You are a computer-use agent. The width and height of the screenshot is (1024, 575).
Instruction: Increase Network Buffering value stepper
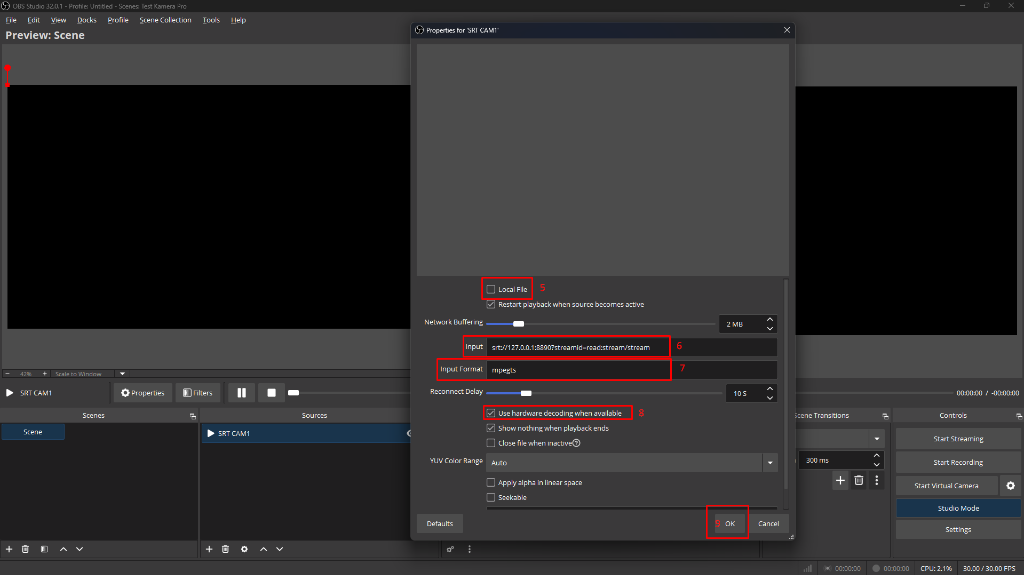[770, 320]
